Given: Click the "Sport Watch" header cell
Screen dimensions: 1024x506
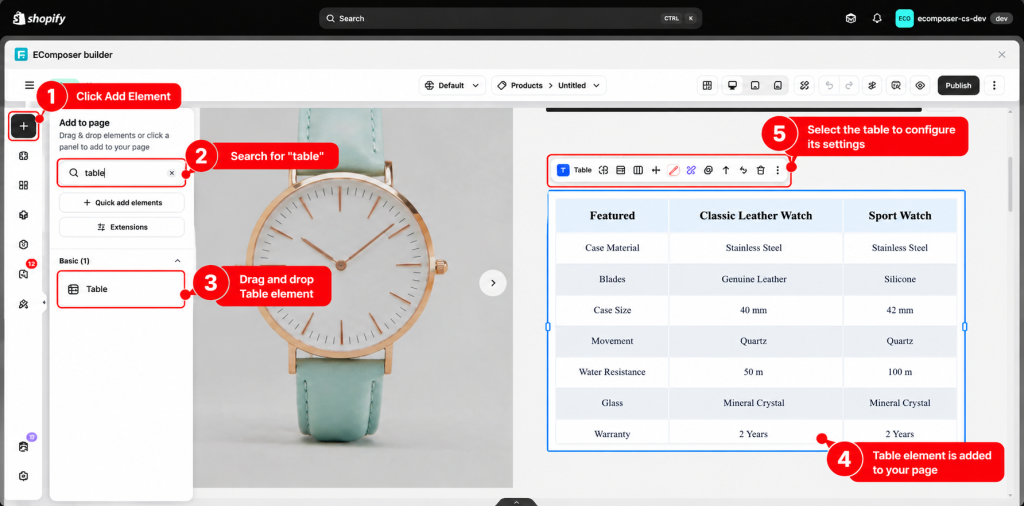Looking at the screenshot, I should tap(900, 215).
